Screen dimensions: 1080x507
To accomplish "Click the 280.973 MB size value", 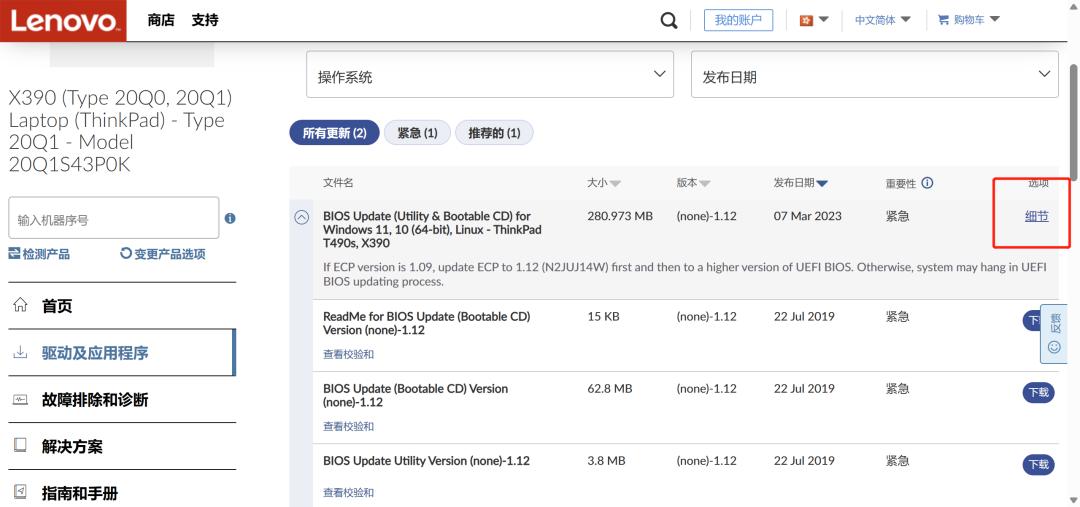I will point(620,216).
